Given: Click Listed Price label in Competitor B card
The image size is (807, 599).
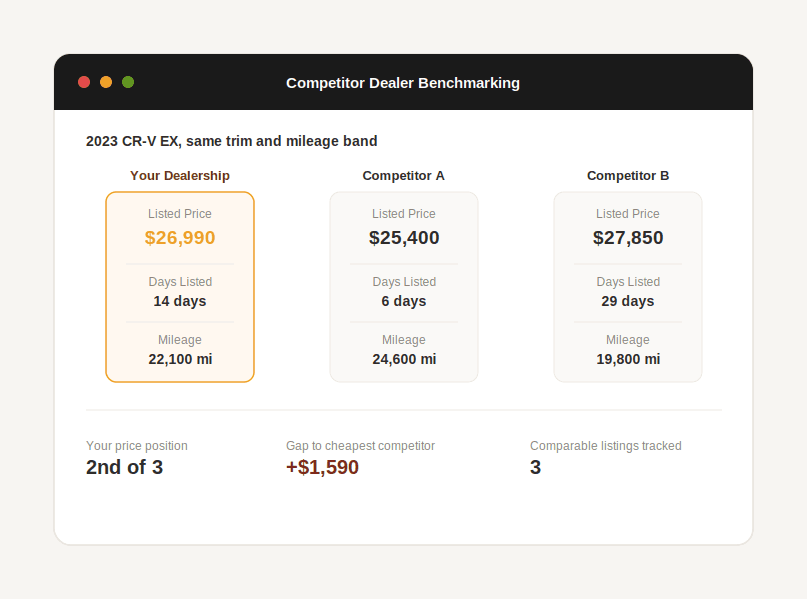Looking at the screenshot, I should click(628, 214).
